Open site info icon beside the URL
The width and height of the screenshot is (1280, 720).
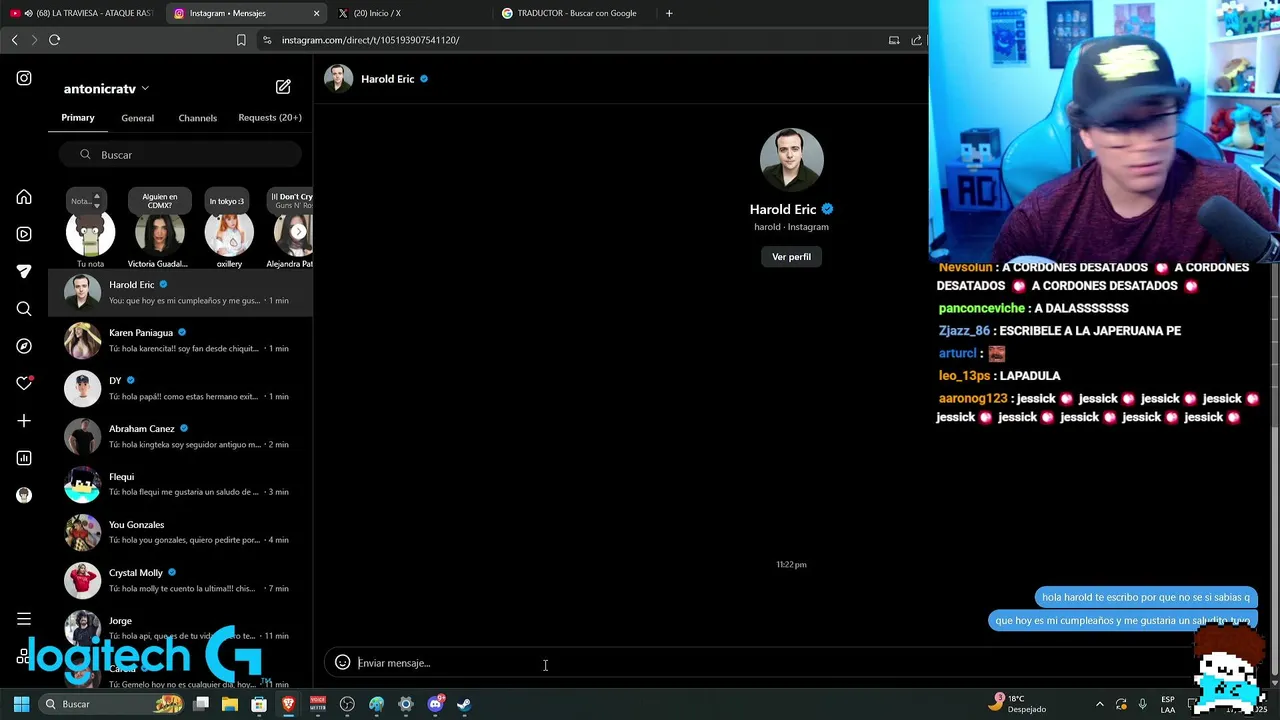[267, 40]
